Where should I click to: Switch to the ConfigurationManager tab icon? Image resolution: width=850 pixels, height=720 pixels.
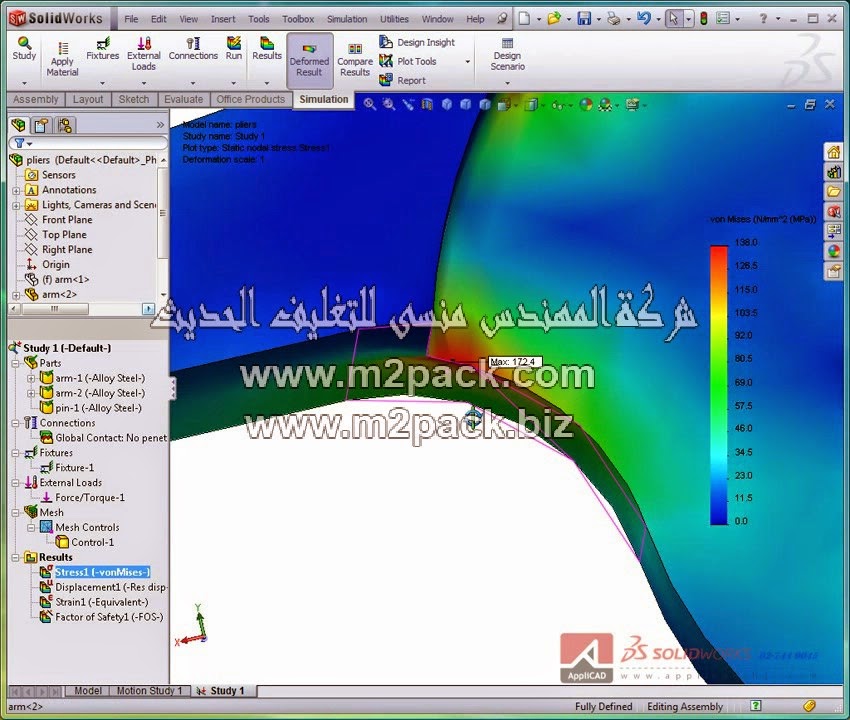click(x=65, y=126)
